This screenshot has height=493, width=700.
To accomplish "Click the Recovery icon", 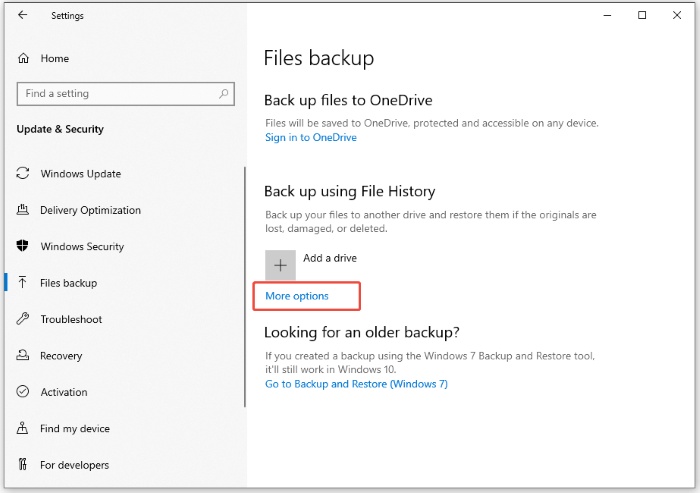I will click(x=23, y=355).
